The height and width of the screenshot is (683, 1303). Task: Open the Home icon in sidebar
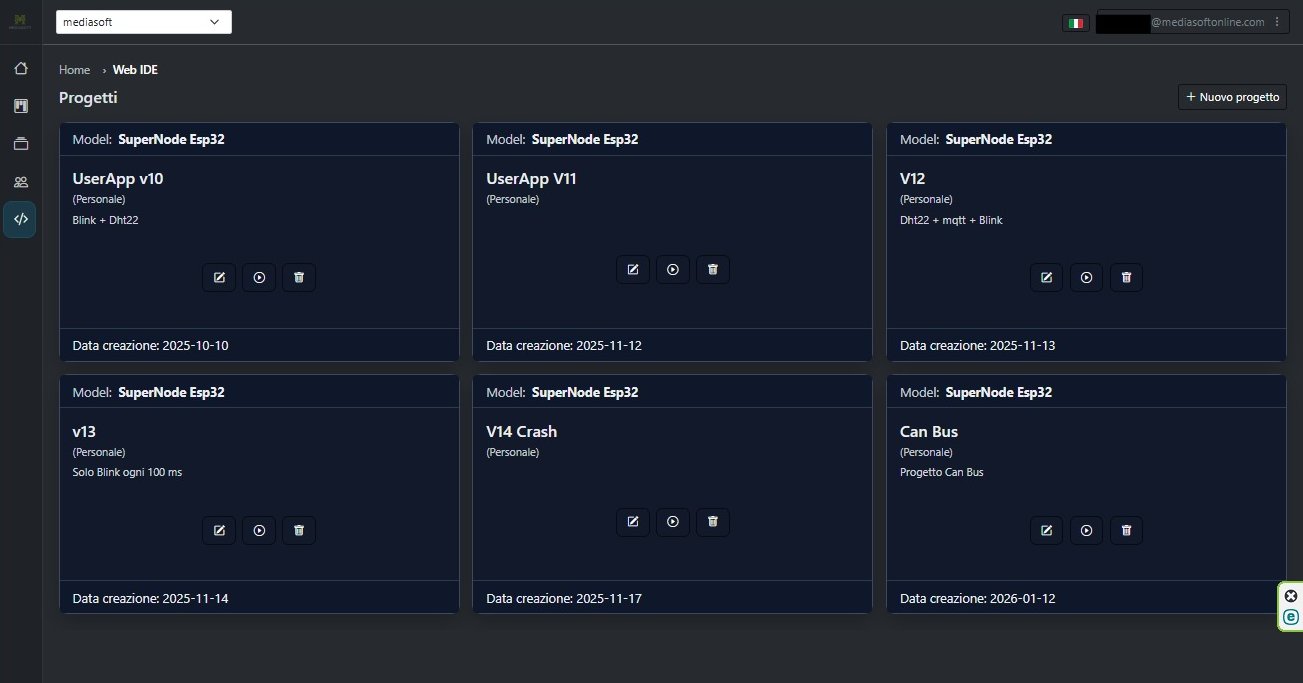click(20, 69)
